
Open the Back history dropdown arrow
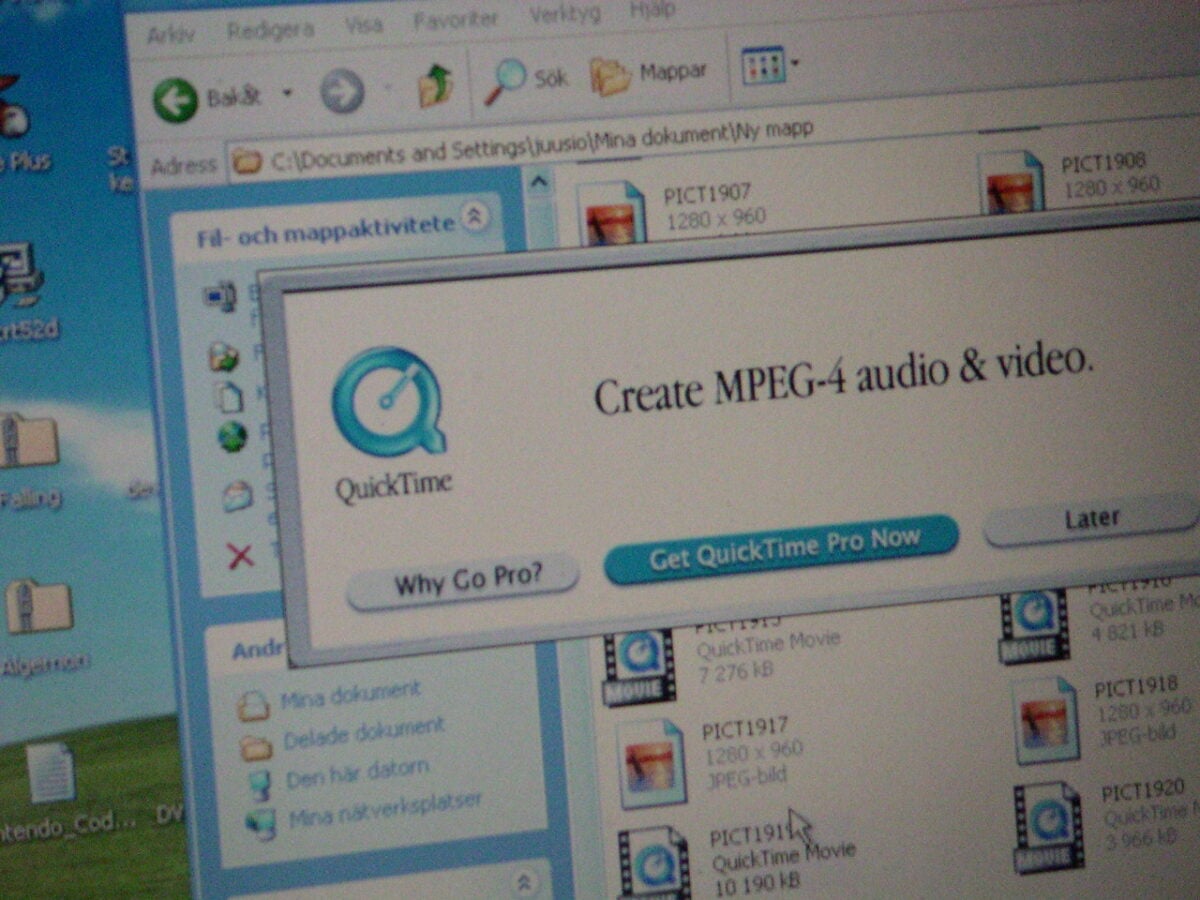tap(287, 94)
